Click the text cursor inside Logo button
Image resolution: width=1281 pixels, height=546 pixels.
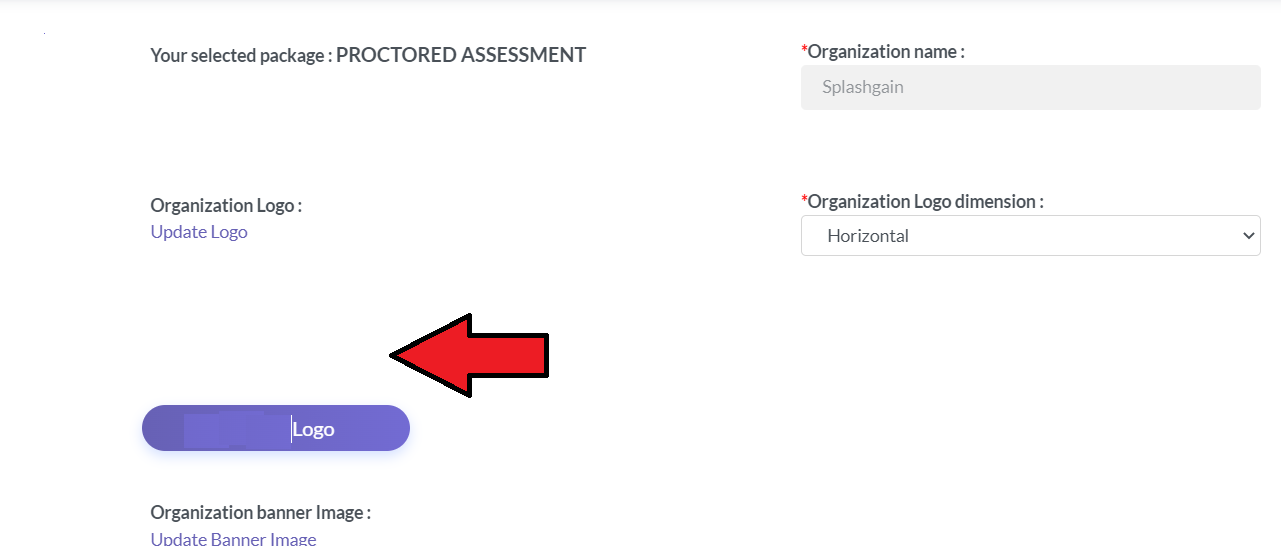pyautogui.click(x=292, y=429)
